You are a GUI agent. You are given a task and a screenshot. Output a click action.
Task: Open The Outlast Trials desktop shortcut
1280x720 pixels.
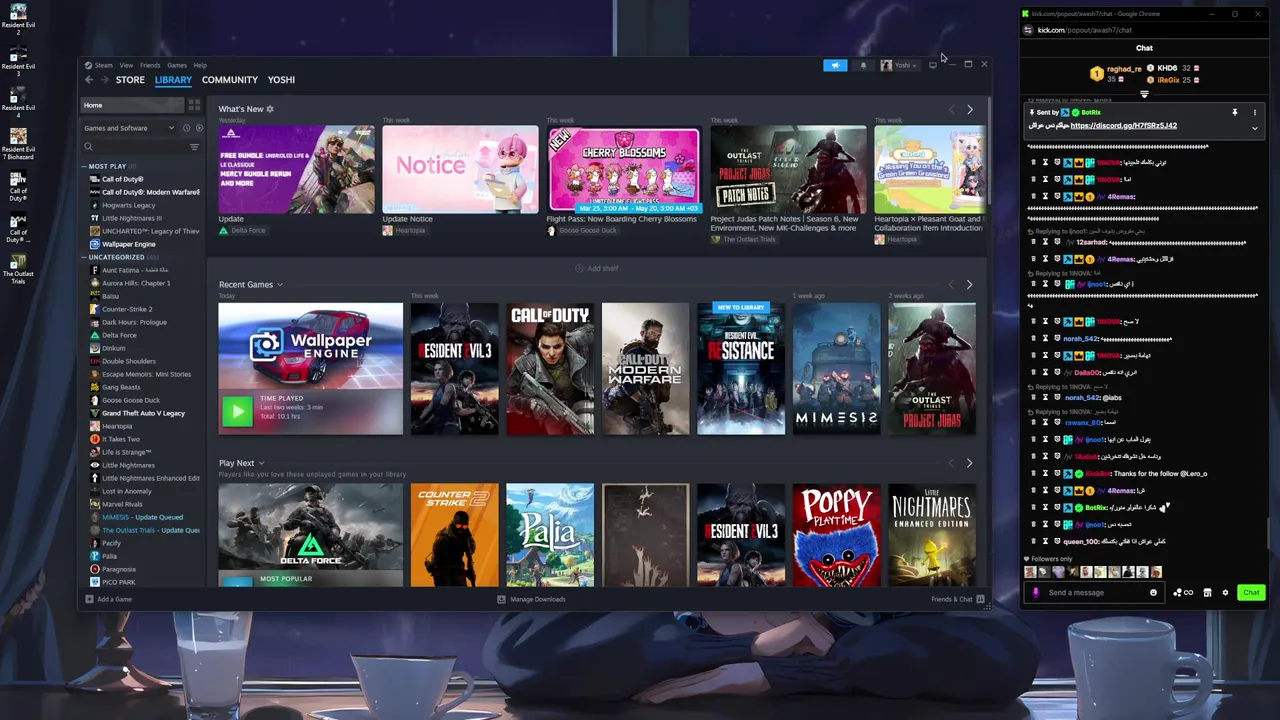tap(18, 268)
